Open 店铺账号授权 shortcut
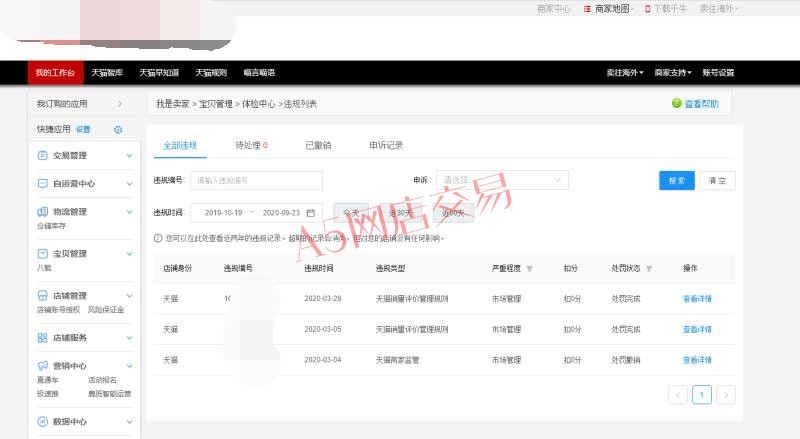 coord(58,309)
